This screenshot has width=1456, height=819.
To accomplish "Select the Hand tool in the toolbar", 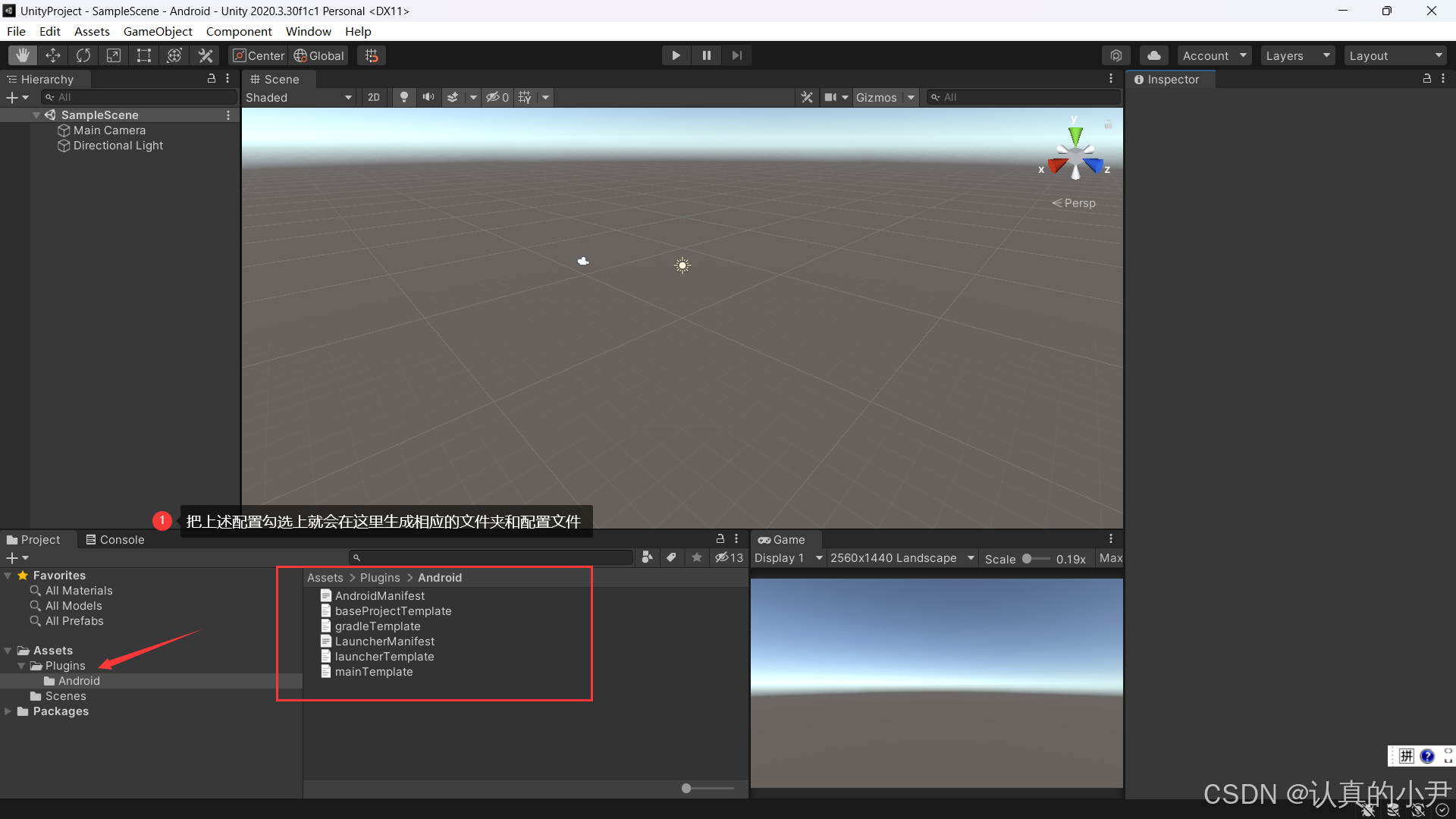I will tap(22, 55).
